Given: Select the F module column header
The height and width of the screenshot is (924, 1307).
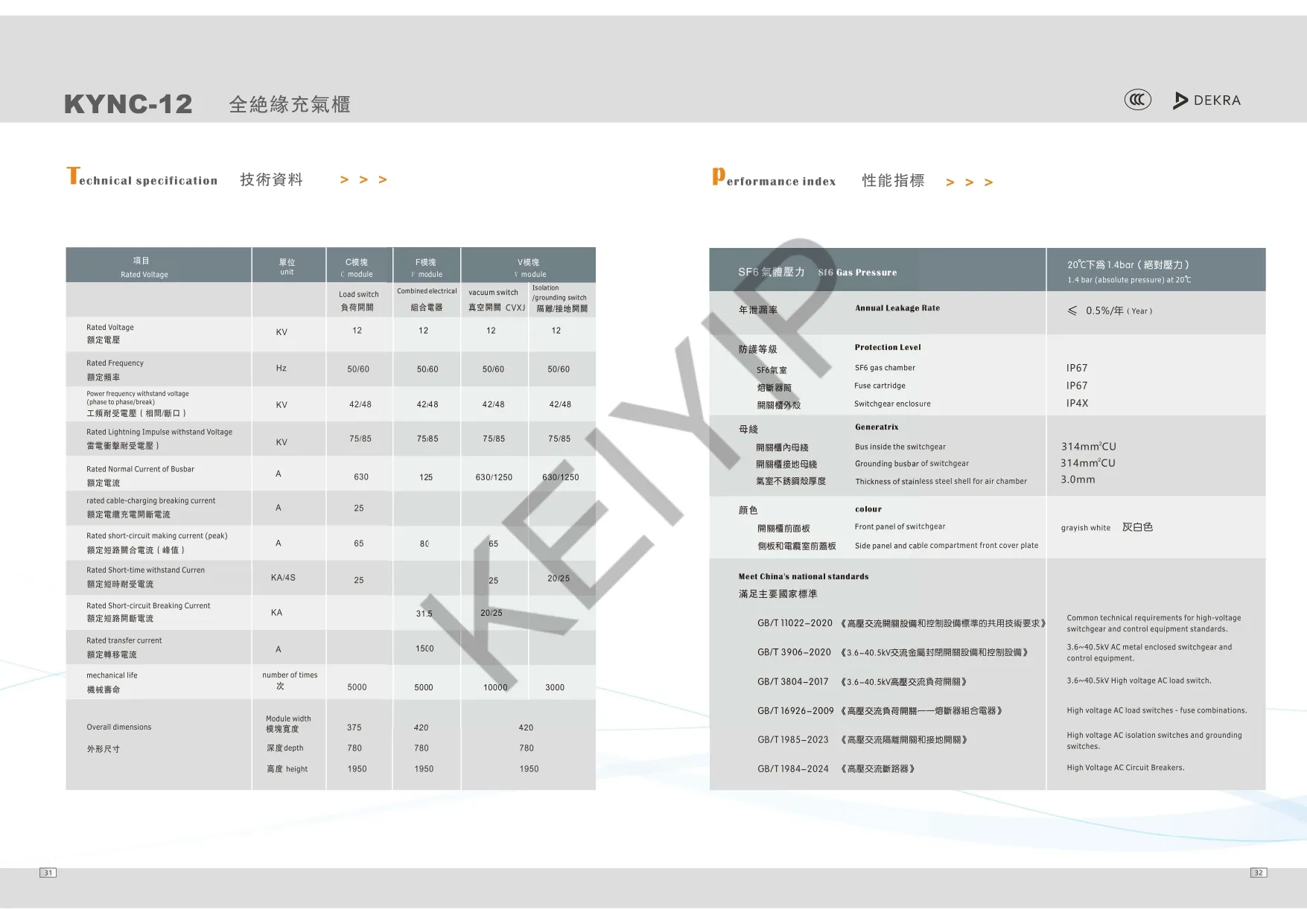Looking at the screenshot, I should (426, 267).
